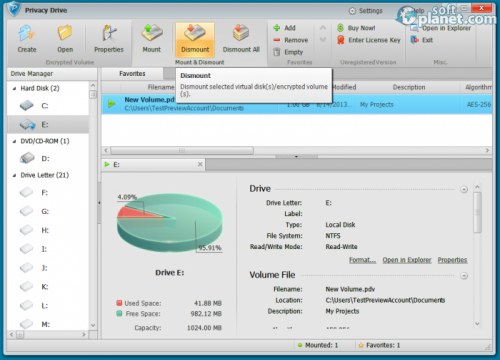Screen dimensions: 500x360
Task: Click the Format... link
Action: [x=362, y=260]
